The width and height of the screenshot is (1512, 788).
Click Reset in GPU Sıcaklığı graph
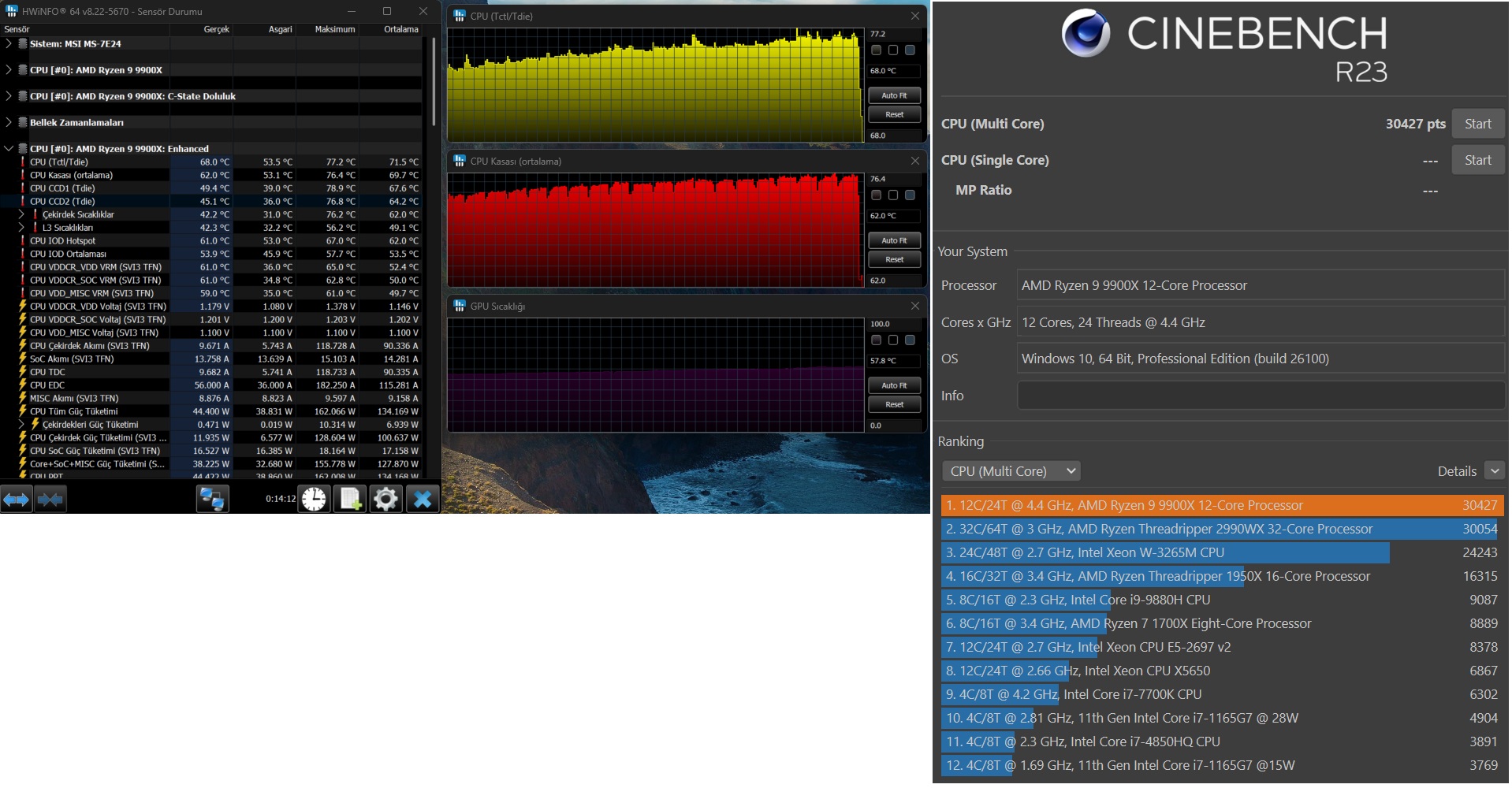pos(894,404)
